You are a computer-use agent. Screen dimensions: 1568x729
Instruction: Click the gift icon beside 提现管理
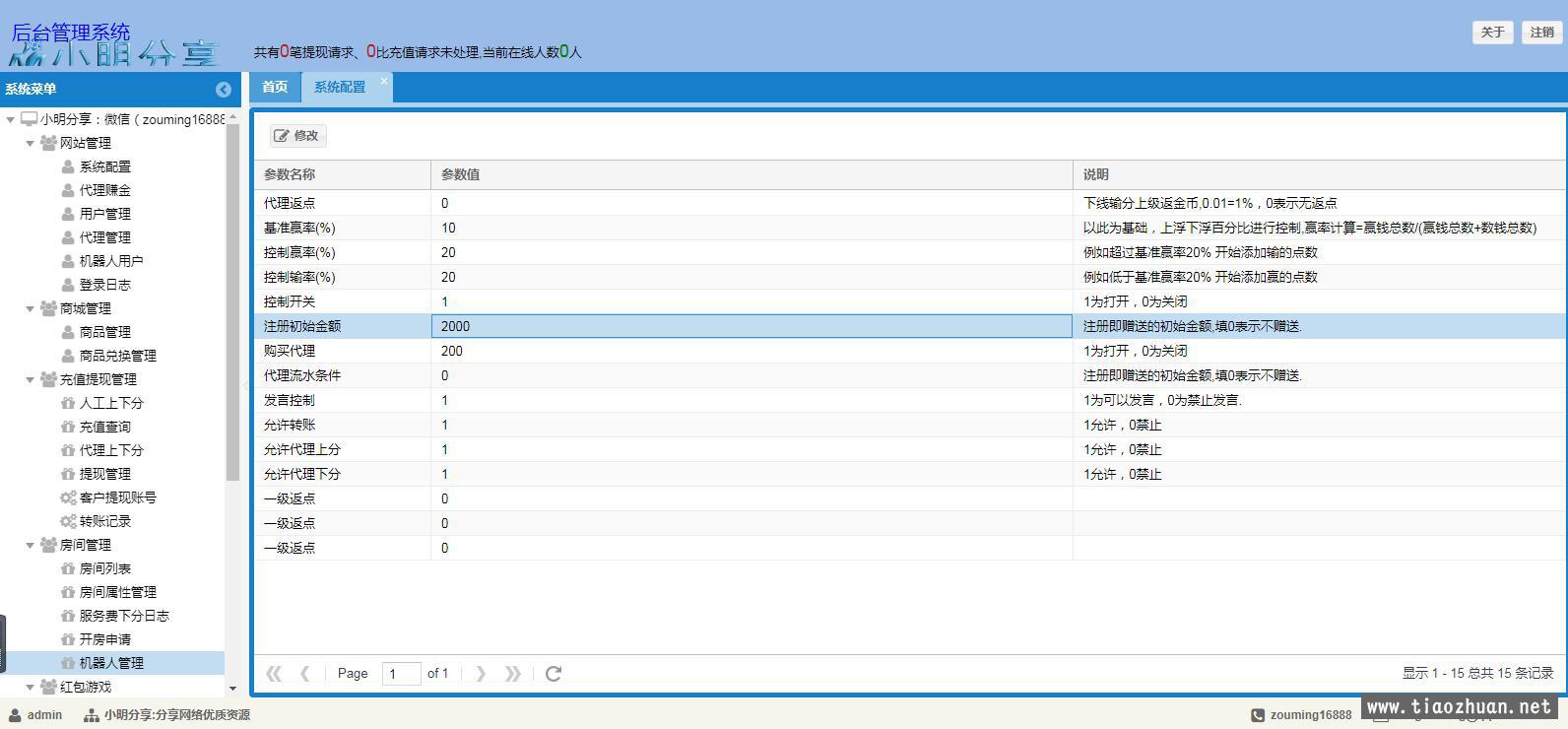(68, 474)
